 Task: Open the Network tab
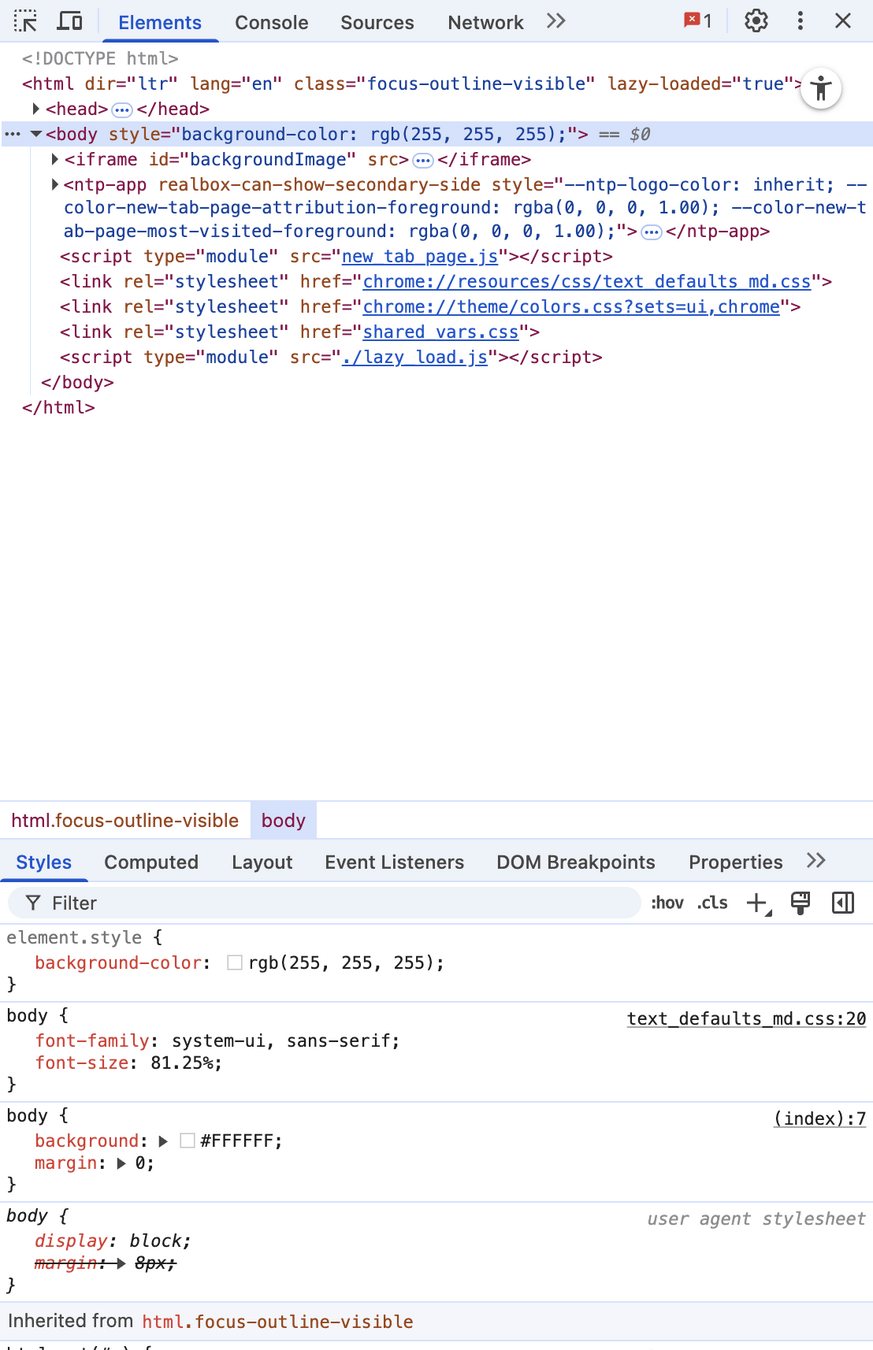tap(485, 22)
